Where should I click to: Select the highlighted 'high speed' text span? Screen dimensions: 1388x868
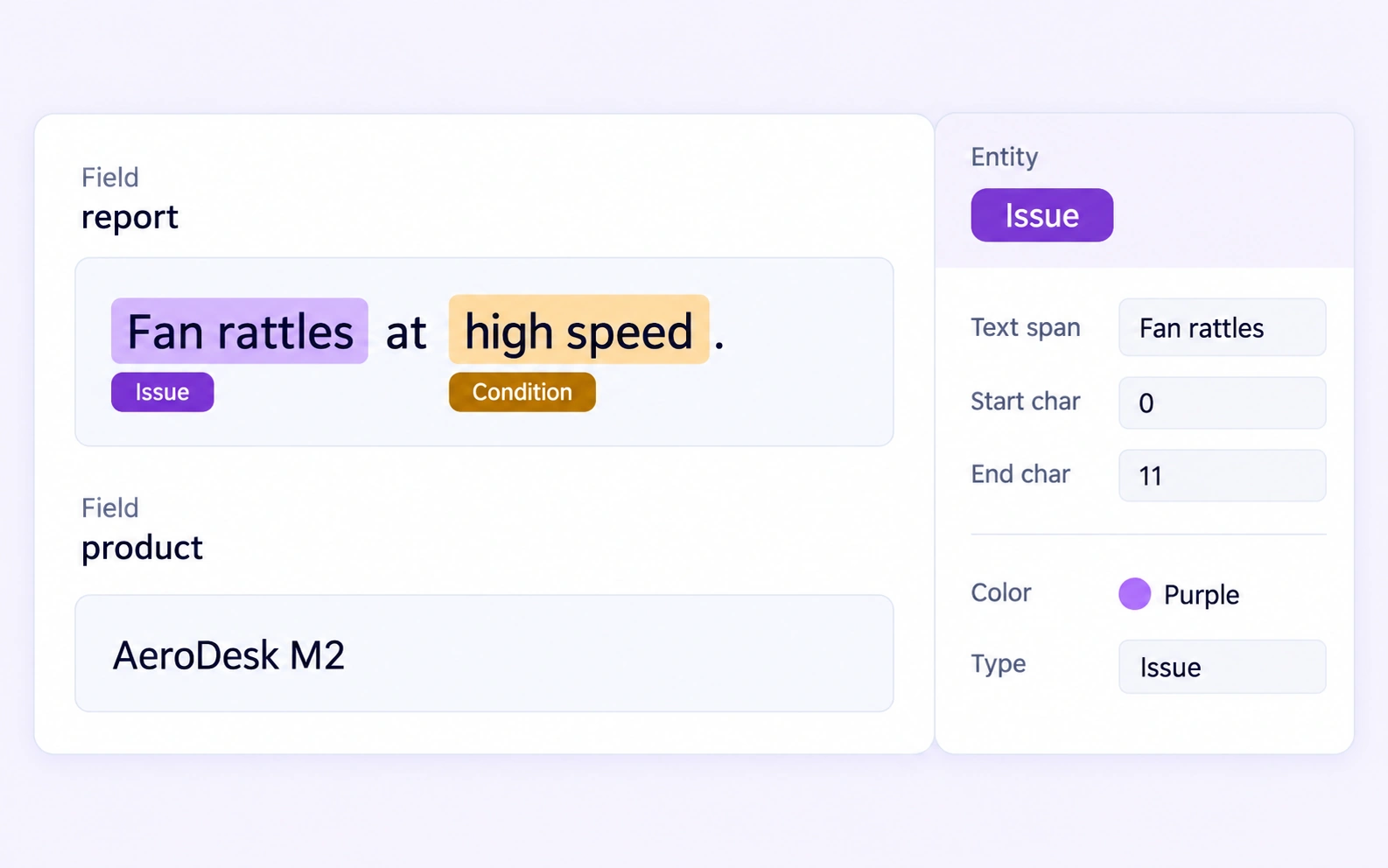pos(578,330)
